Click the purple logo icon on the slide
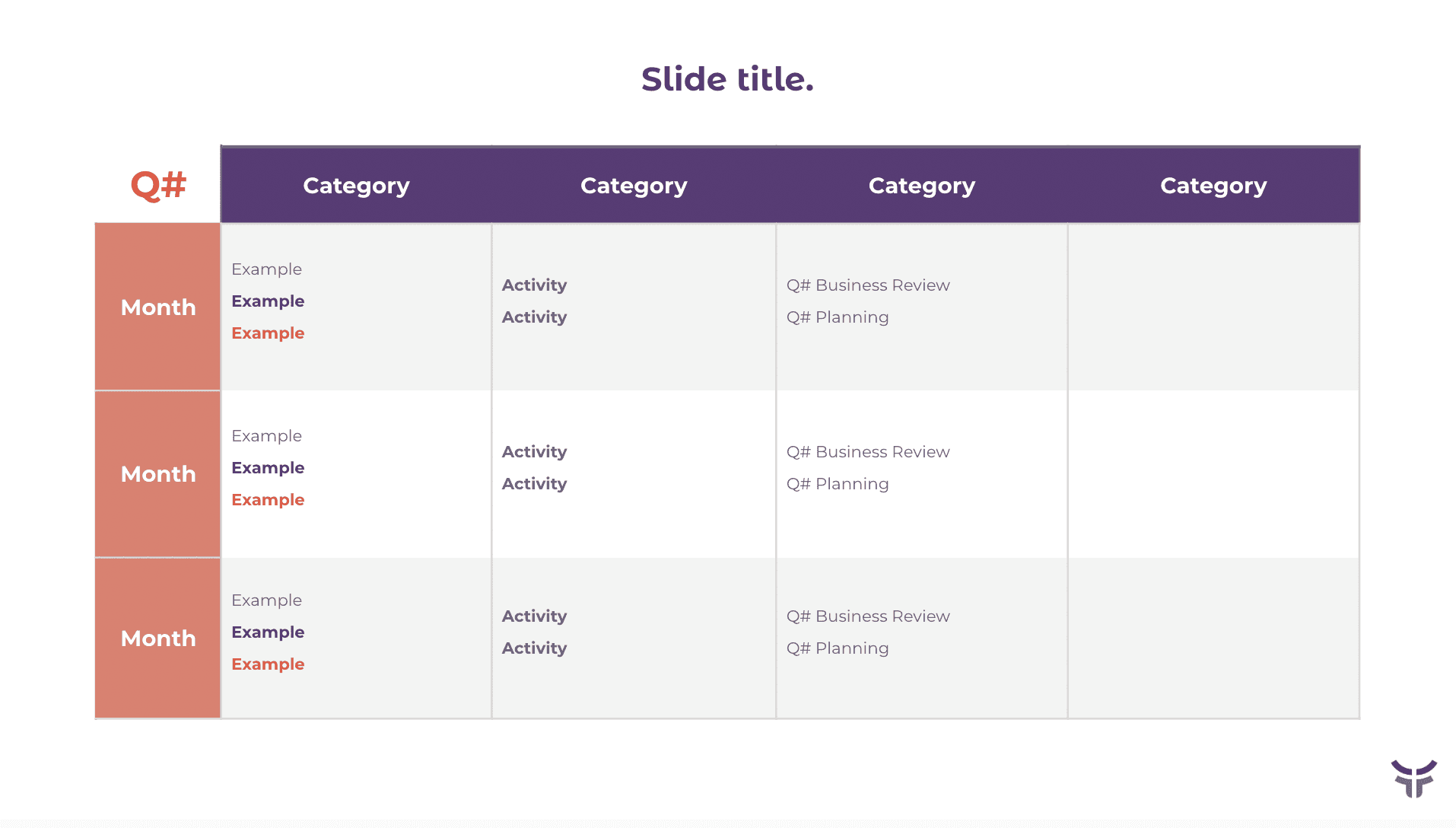Image resolution: width=1456 pixels, height=828 pixels. coord(1413,779)
